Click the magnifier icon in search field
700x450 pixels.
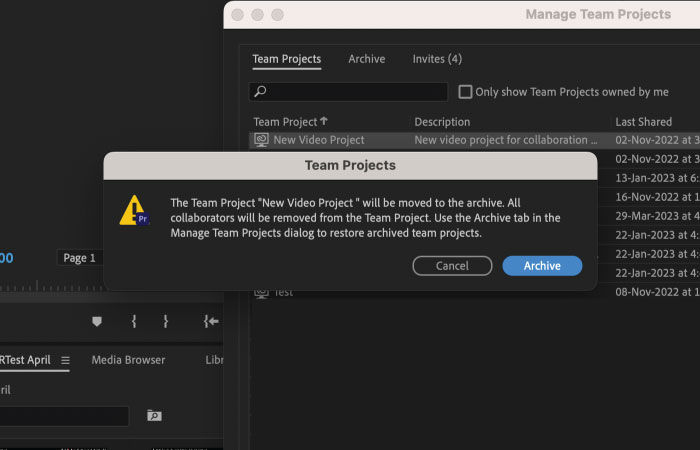coord(260,92)
